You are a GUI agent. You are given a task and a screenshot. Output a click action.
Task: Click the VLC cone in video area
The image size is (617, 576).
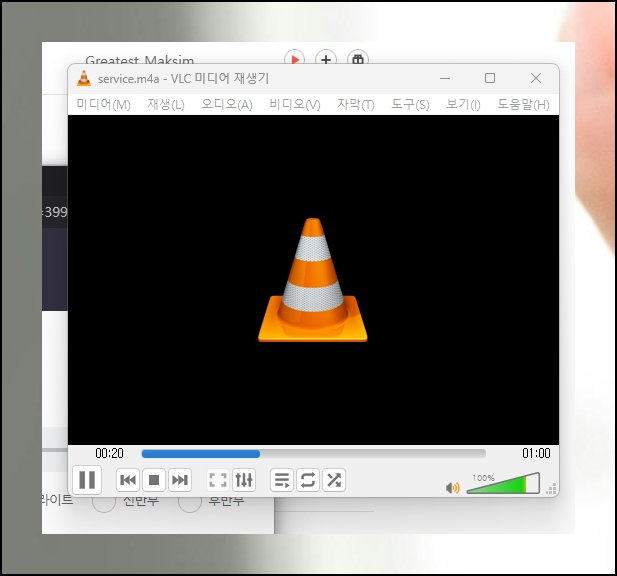tap(313, 280)
